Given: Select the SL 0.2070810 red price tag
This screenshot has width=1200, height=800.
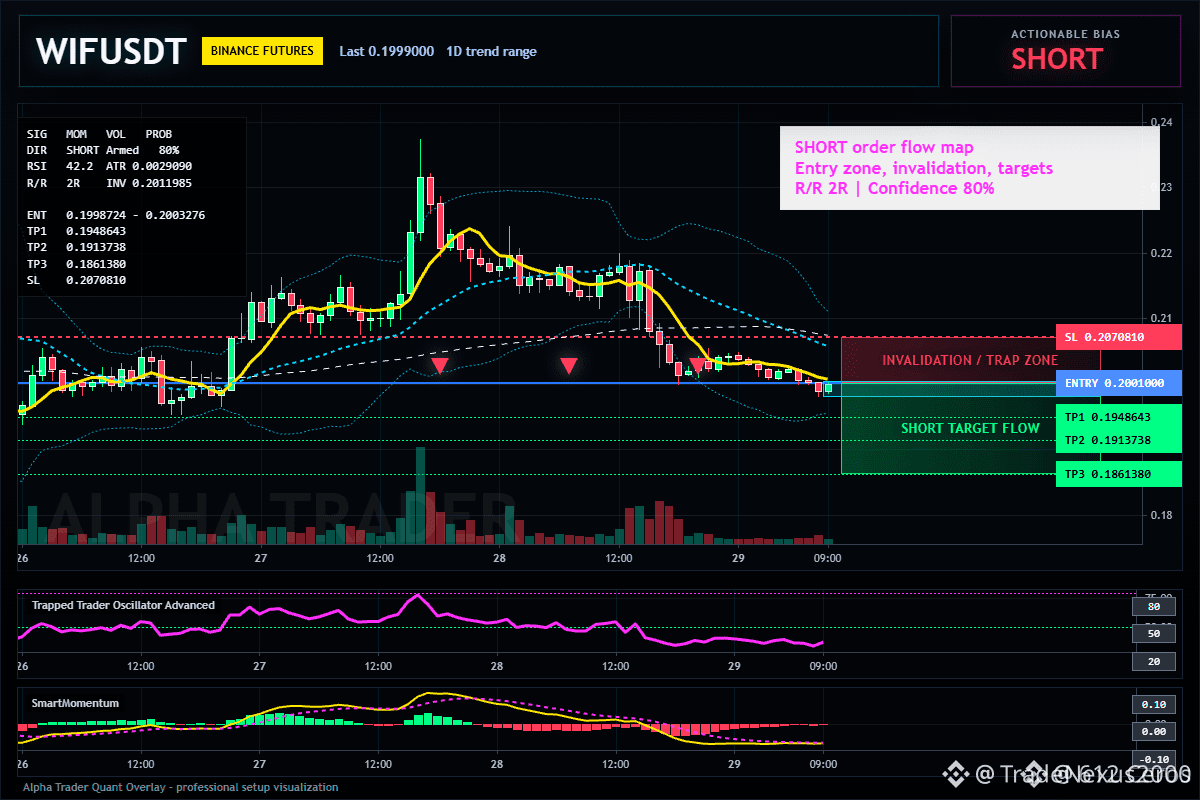Looking at the screenshot, I should click(1118, 337).
